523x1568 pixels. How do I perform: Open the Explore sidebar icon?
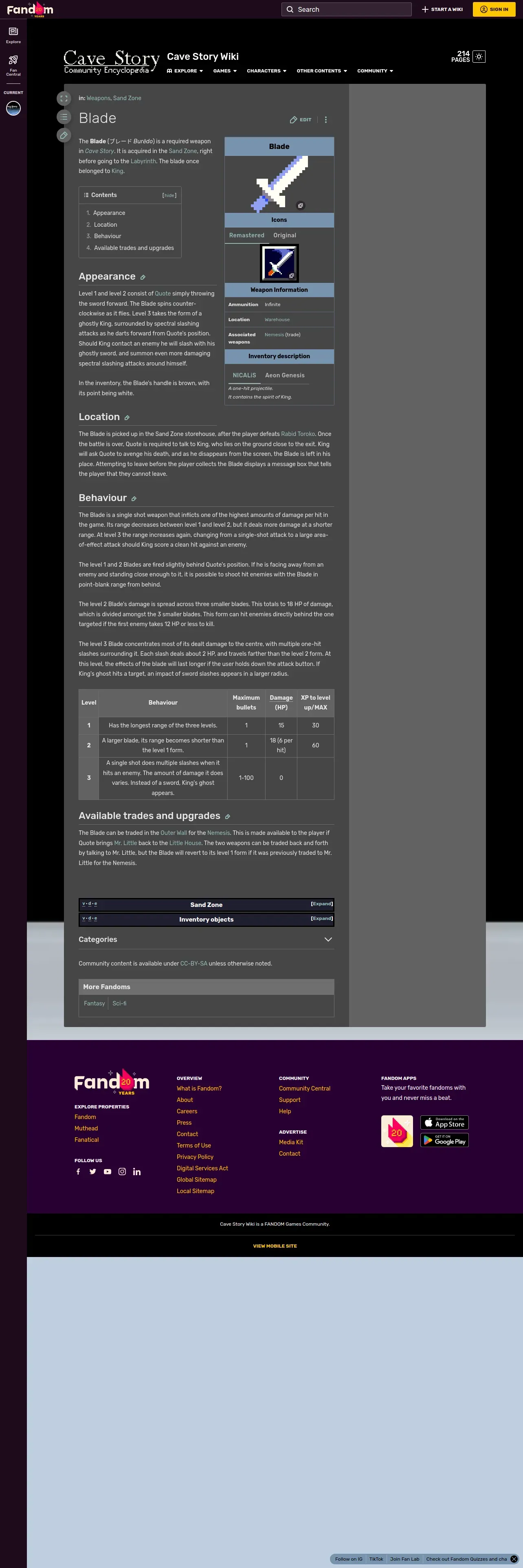[13, 35]
